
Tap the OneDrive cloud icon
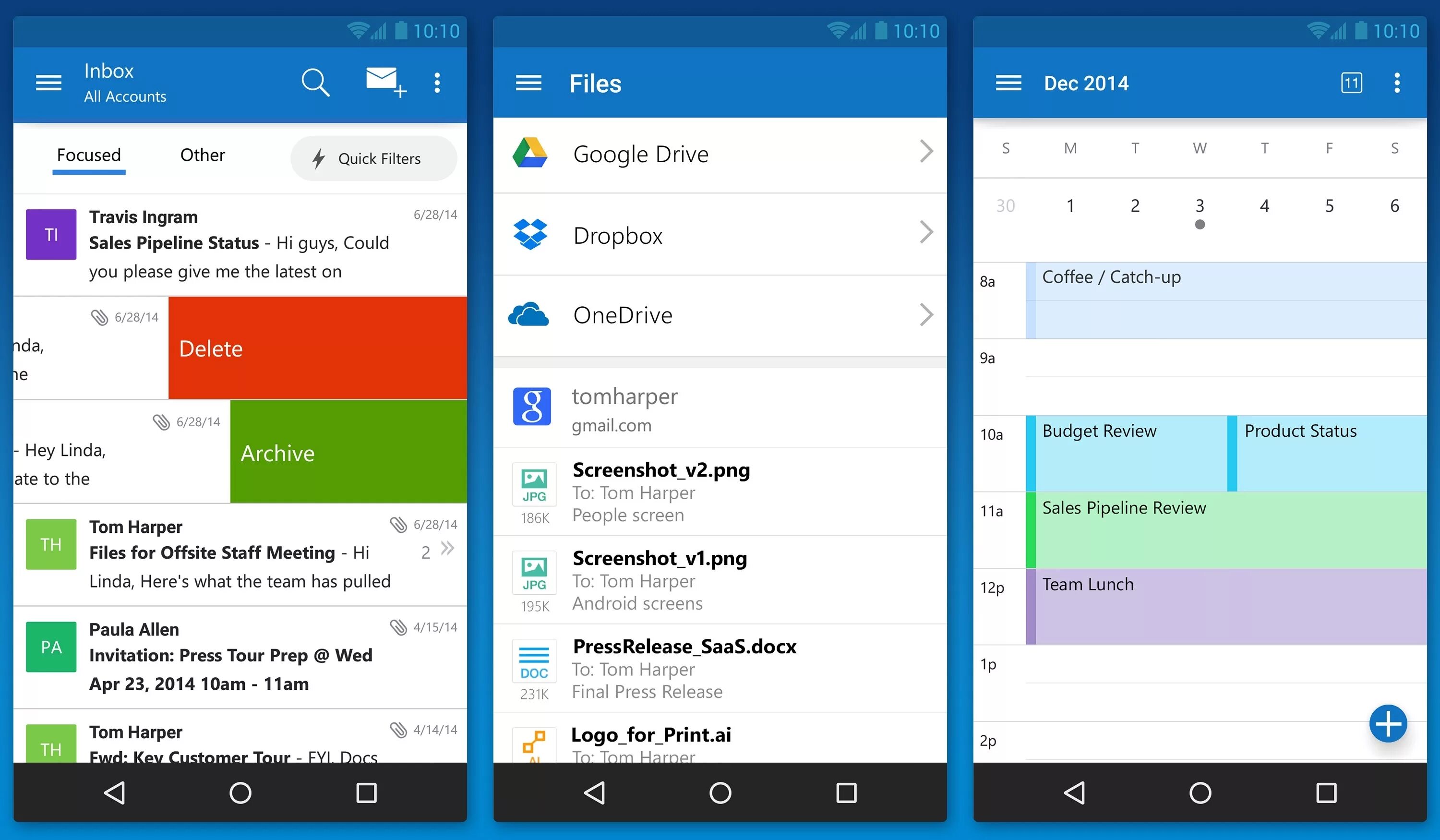[530, 316]
